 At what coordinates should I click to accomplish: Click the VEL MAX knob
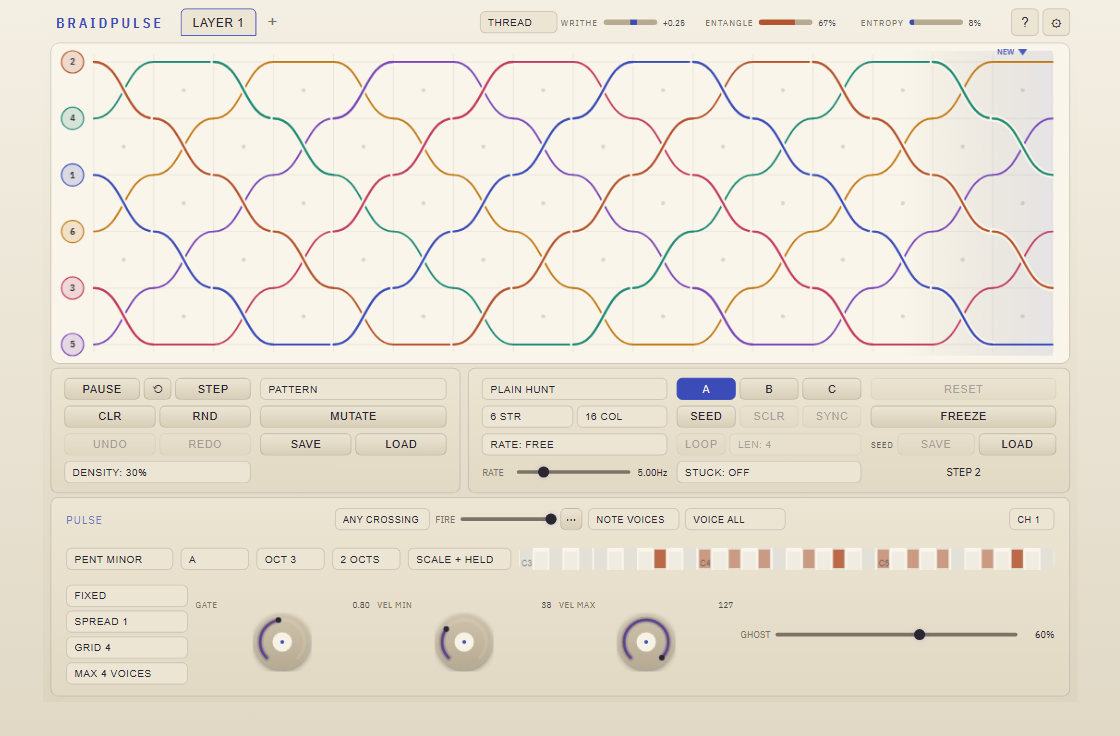(646, 642)
